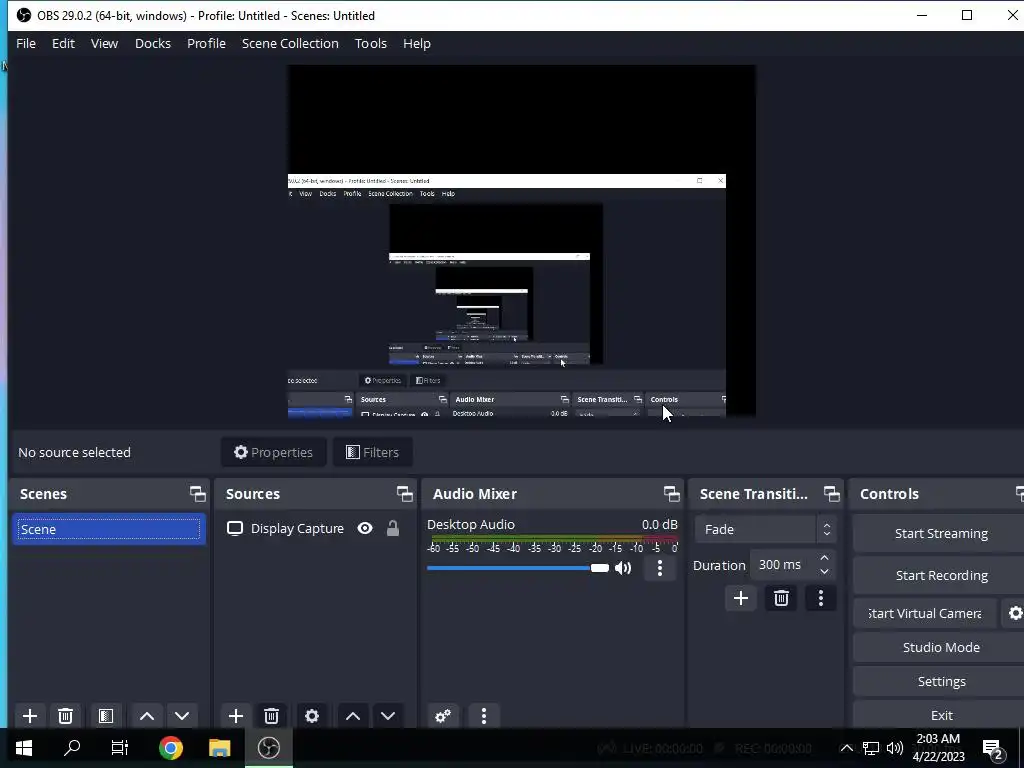Screen dimensions: 1024x768
Task: Select the Scene item in Scenes list
Action: [x=109, y=530]
